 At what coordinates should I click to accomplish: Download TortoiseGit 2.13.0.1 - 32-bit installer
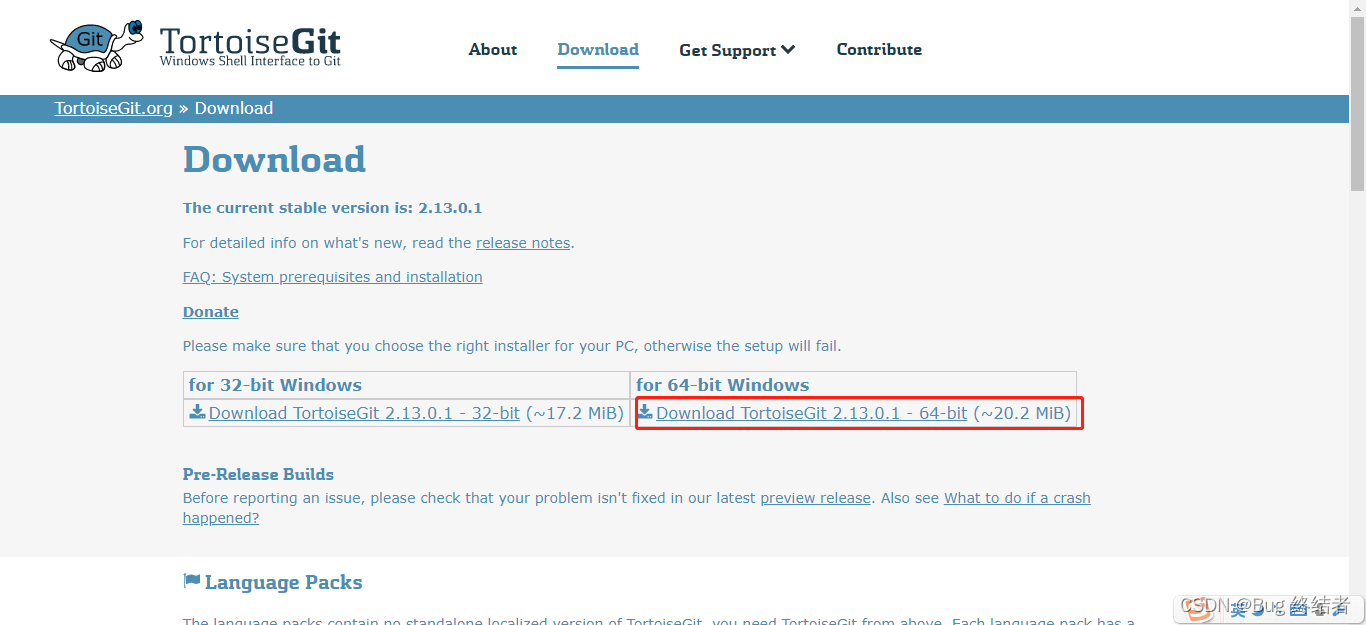[x=364, y=413]
